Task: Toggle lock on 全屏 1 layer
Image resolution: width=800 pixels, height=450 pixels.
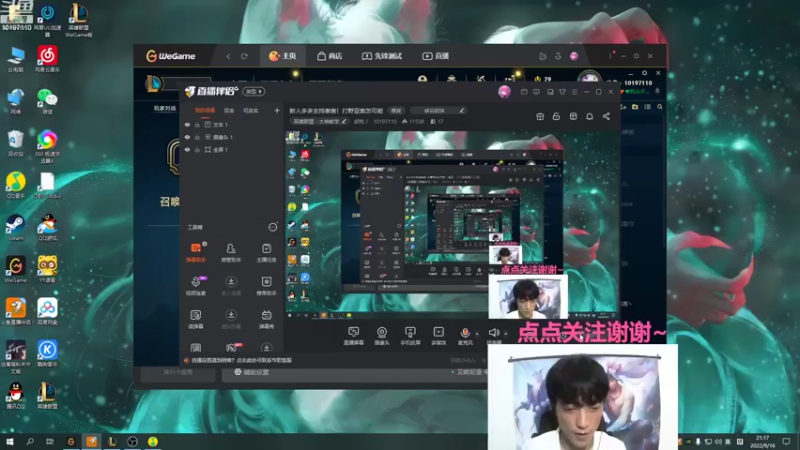Action: coord(197,149)
